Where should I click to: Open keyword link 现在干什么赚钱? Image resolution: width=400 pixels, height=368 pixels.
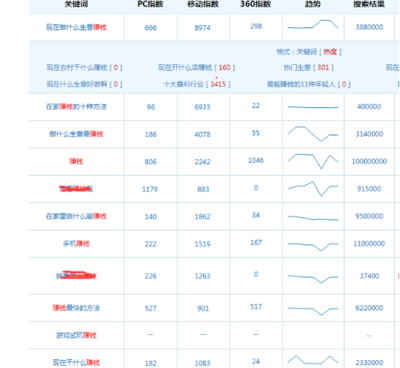click(76, 362)
